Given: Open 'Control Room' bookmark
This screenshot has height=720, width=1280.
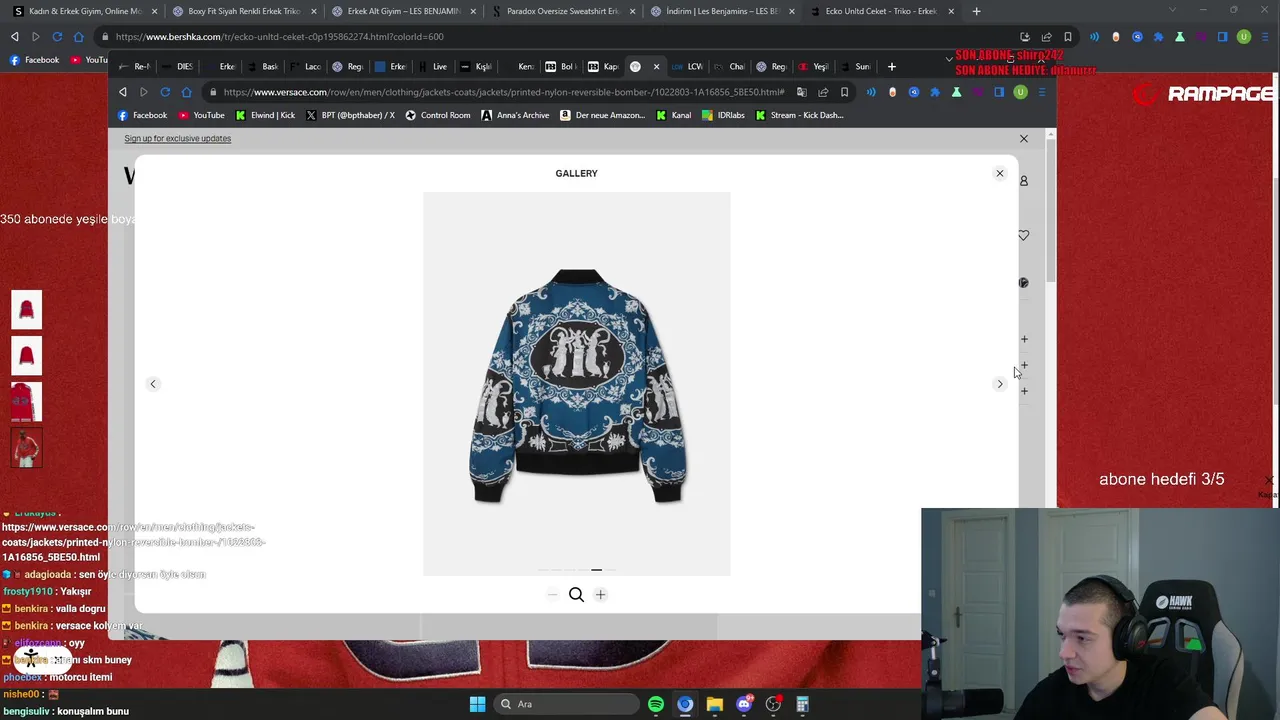Looking at the screenshot, I should [x=437, y=115].
